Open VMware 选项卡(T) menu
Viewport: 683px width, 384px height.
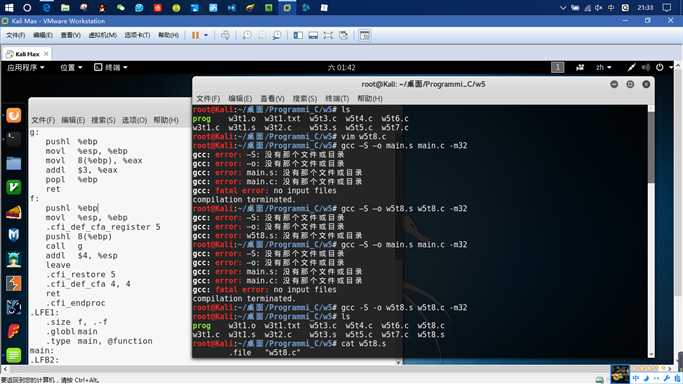pyautogui.click(x=137, y=35)
